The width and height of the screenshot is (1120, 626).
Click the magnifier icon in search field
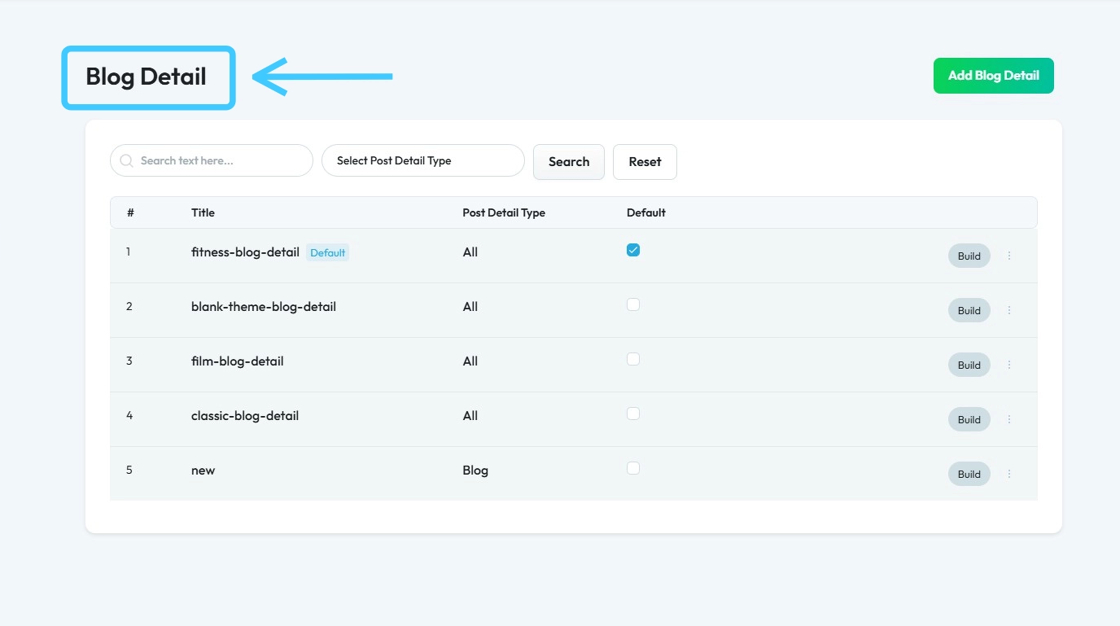point(127,161)
